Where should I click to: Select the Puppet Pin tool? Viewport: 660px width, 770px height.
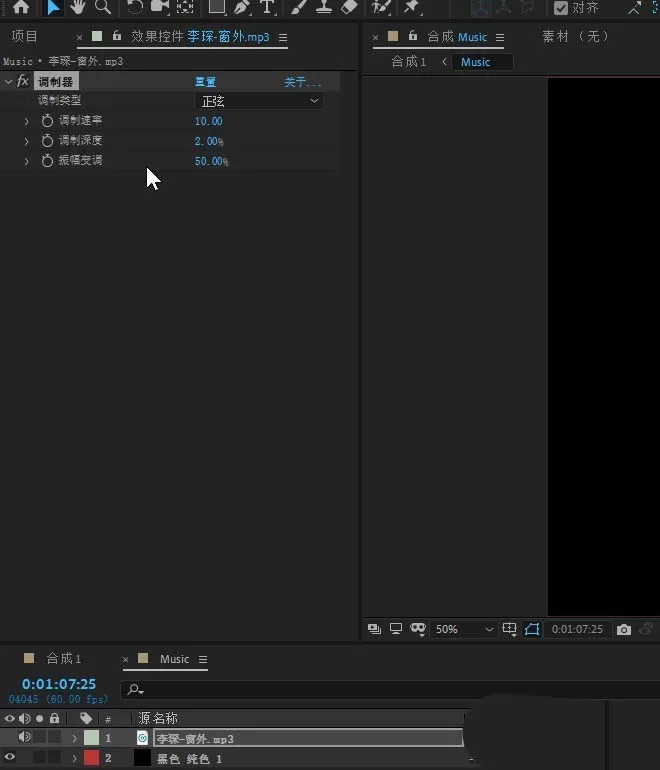click(x=412, y=7)
